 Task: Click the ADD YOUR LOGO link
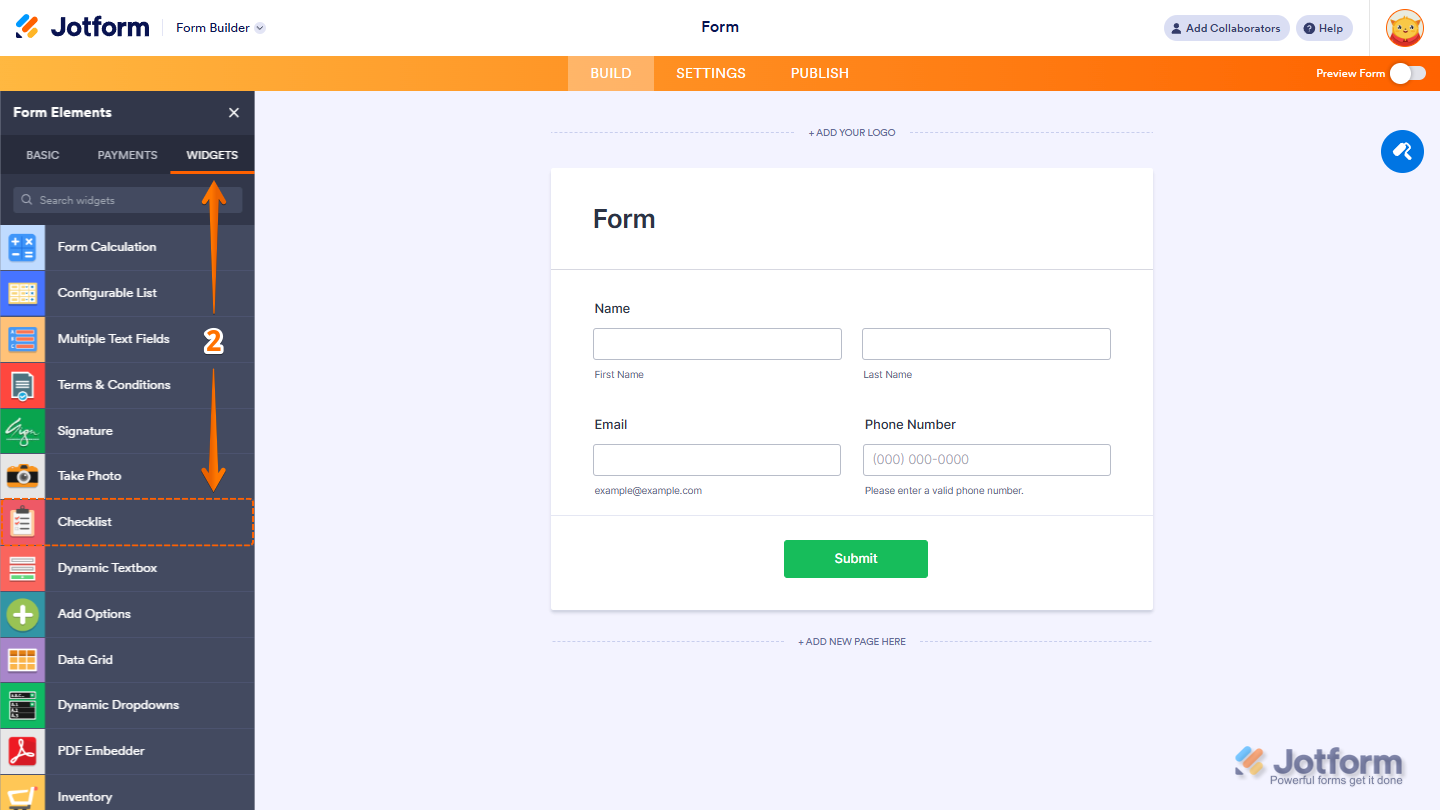tap(851, 131)
